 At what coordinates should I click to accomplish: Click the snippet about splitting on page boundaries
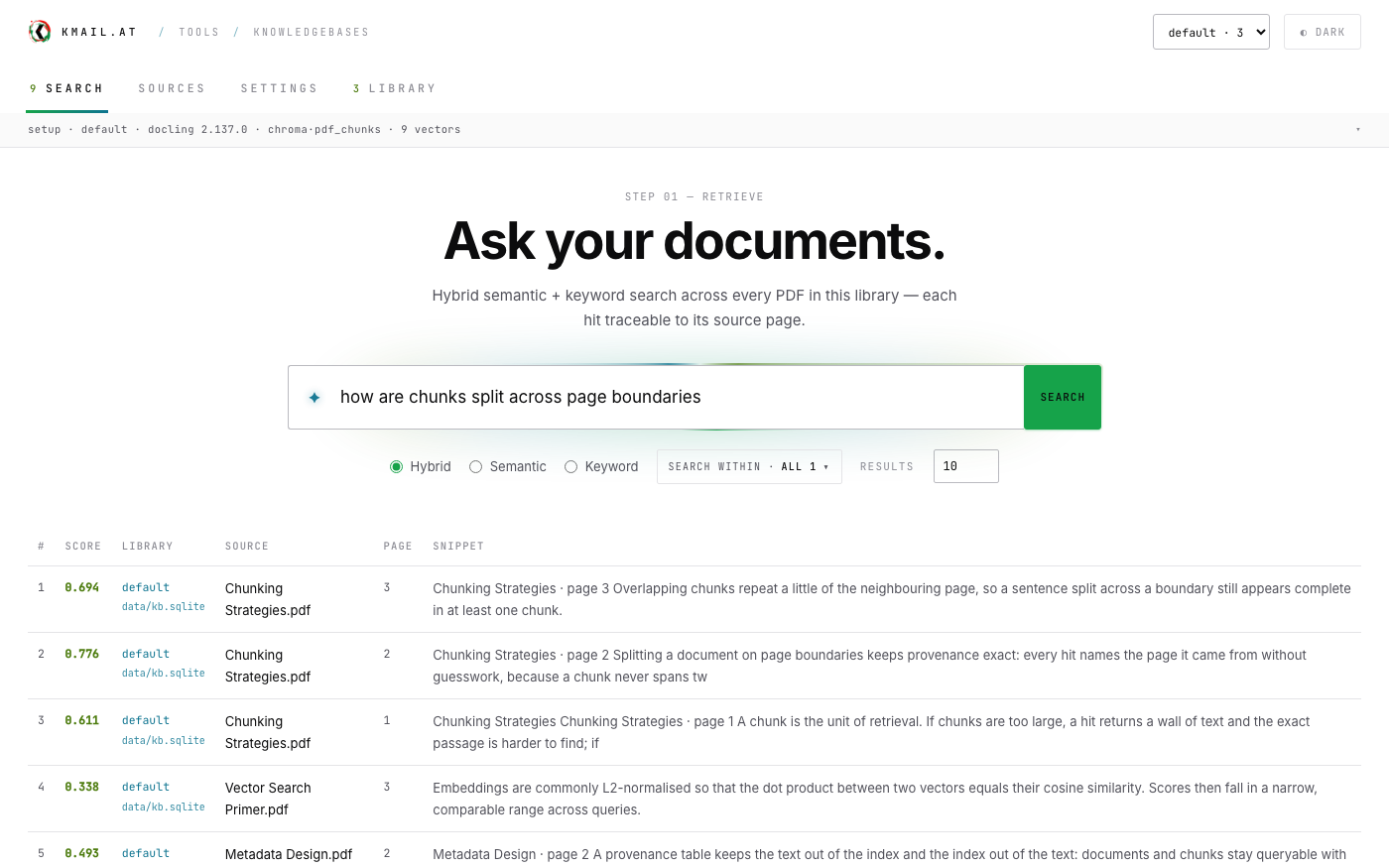(869, 666)
